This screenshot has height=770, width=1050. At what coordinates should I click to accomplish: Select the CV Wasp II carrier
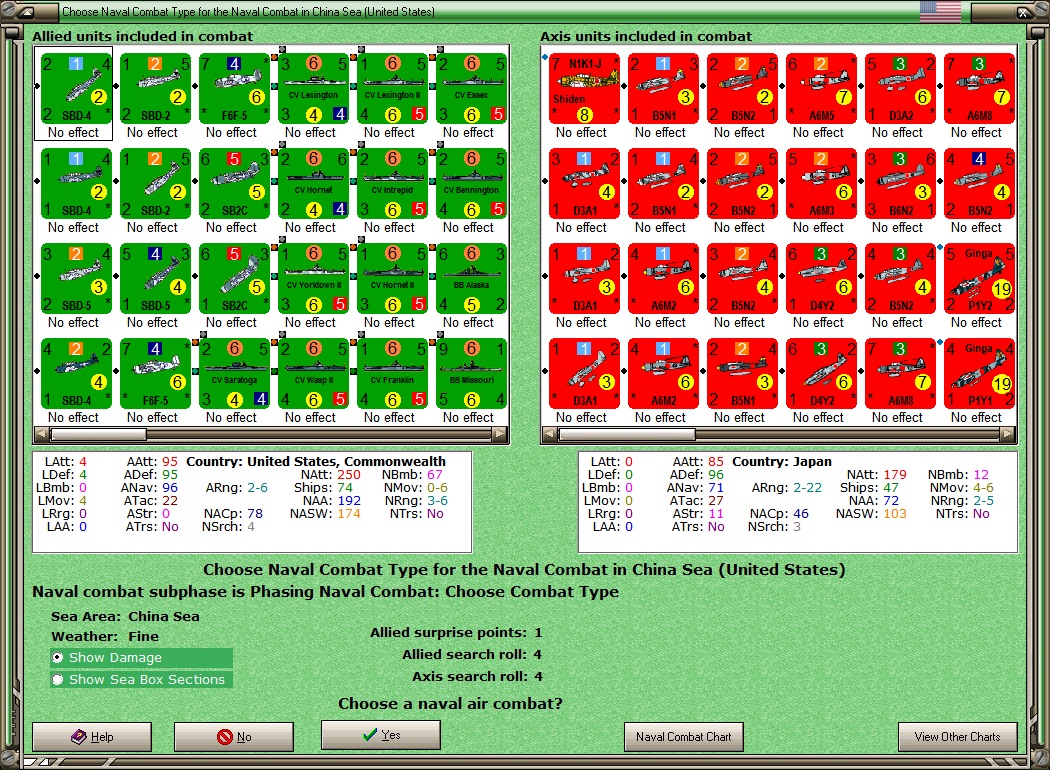pos(313,374)
